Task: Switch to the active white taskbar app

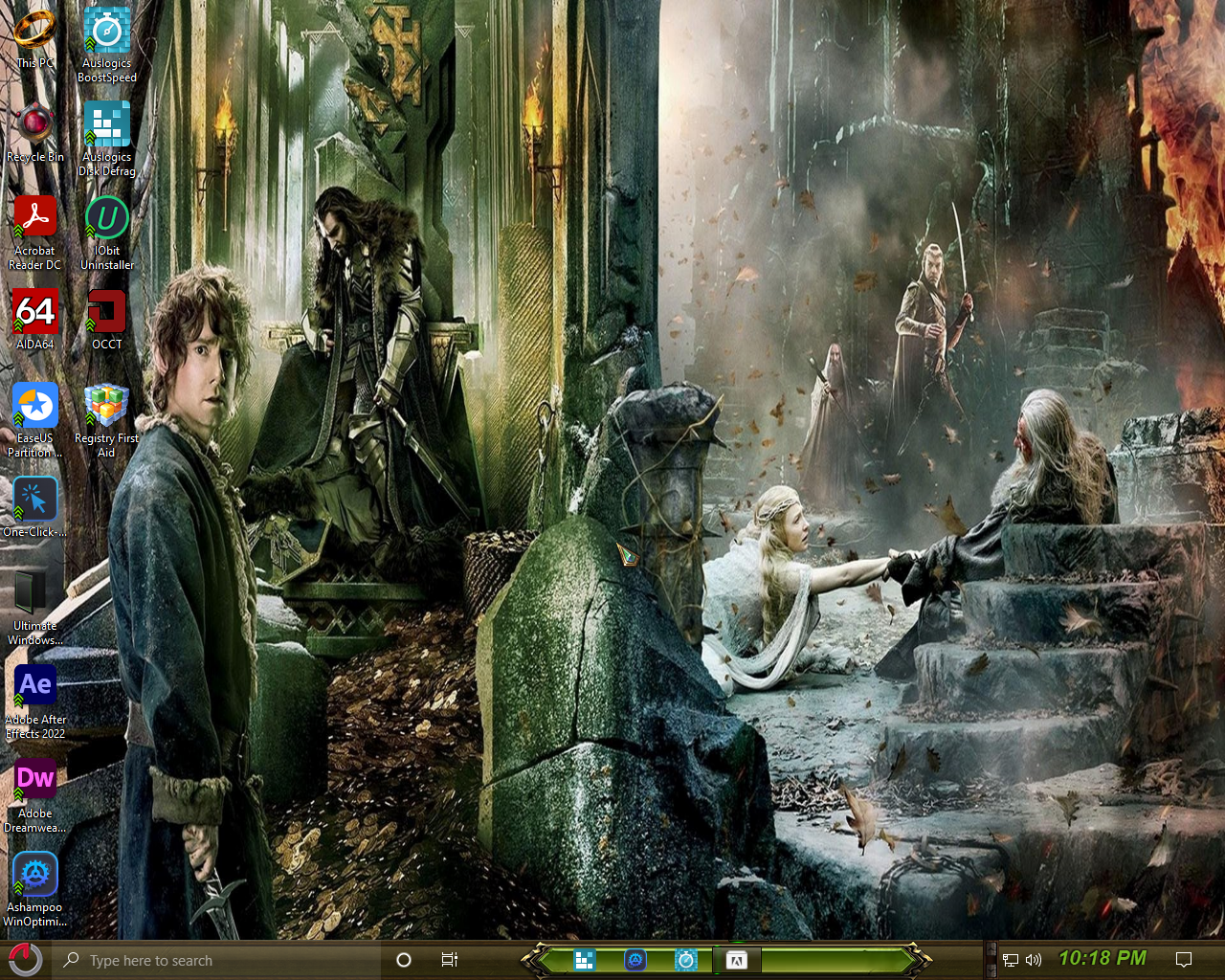Action: 736,960
